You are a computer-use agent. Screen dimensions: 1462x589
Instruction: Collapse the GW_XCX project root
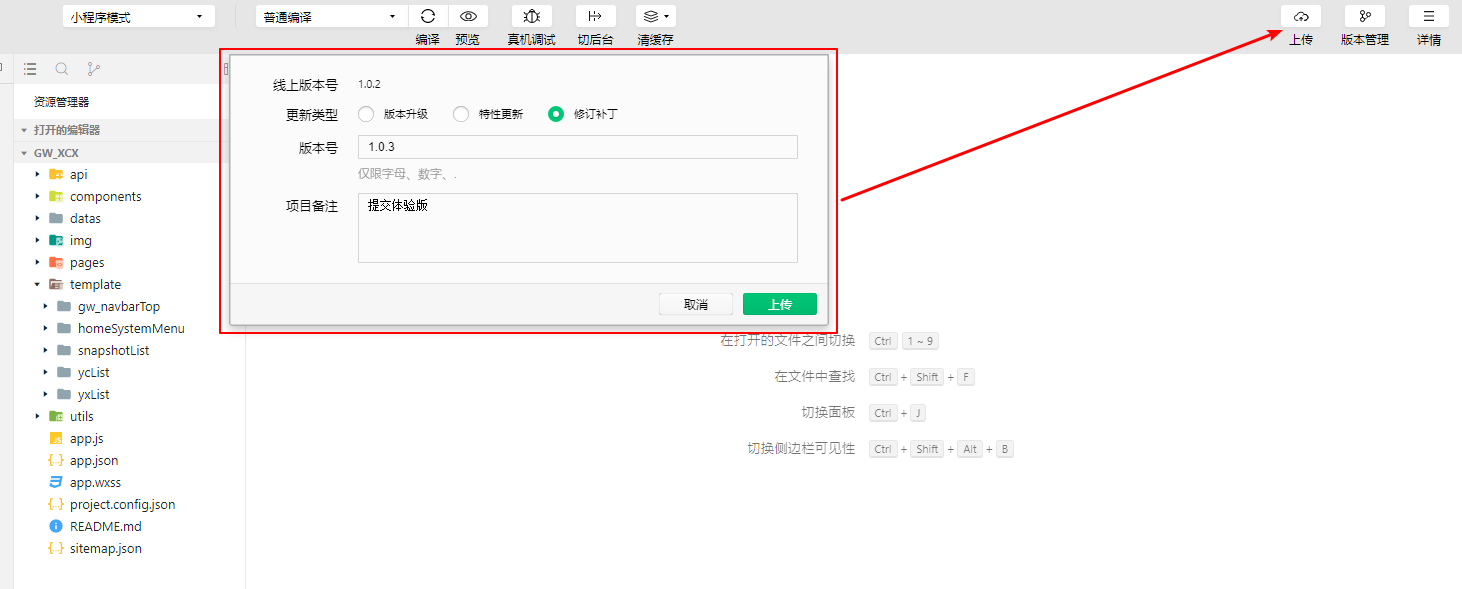(24, 153)
